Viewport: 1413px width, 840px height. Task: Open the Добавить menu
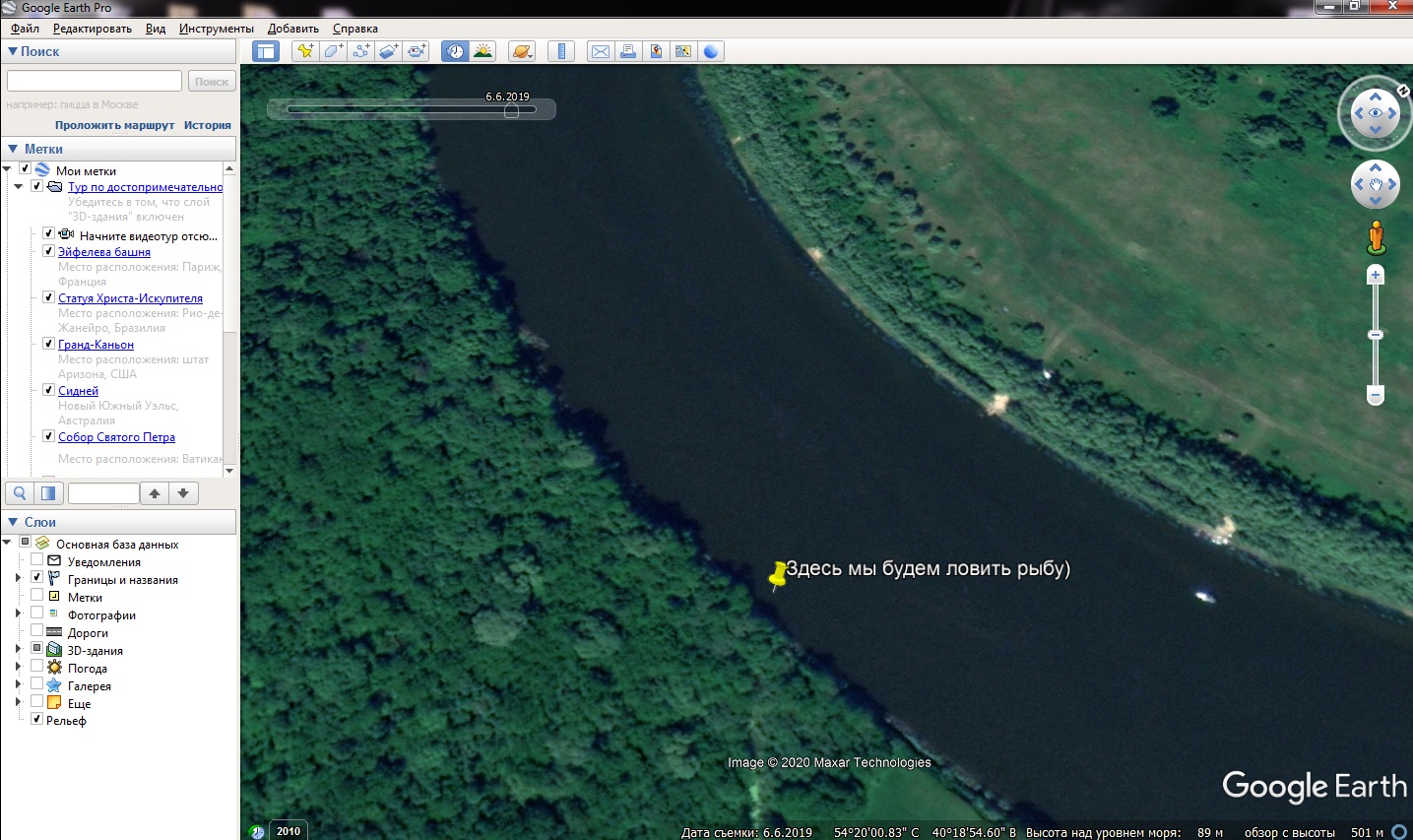pos(293,29)
